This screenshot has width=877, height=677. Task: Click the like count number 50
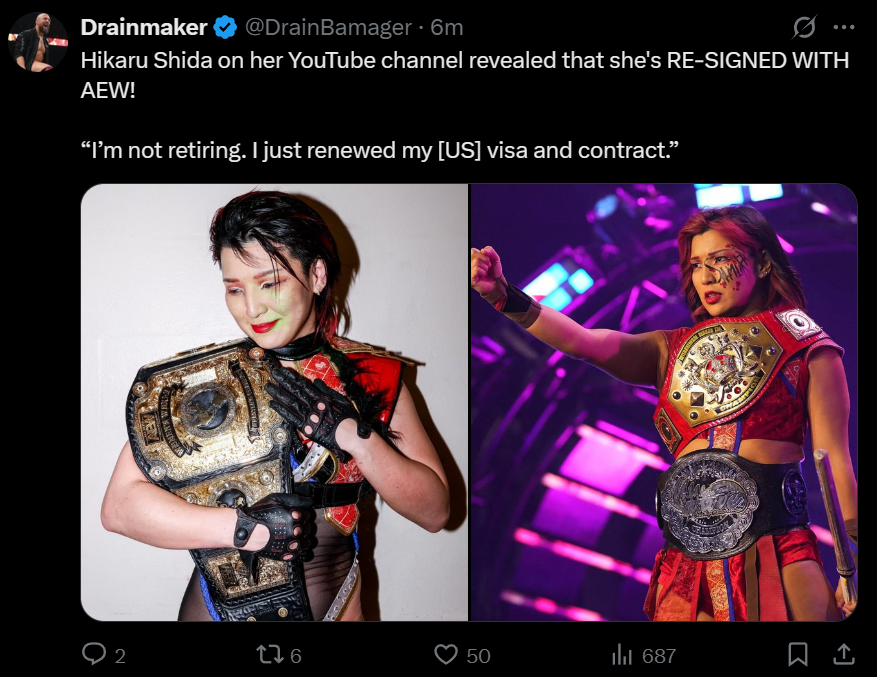point(478,656)
